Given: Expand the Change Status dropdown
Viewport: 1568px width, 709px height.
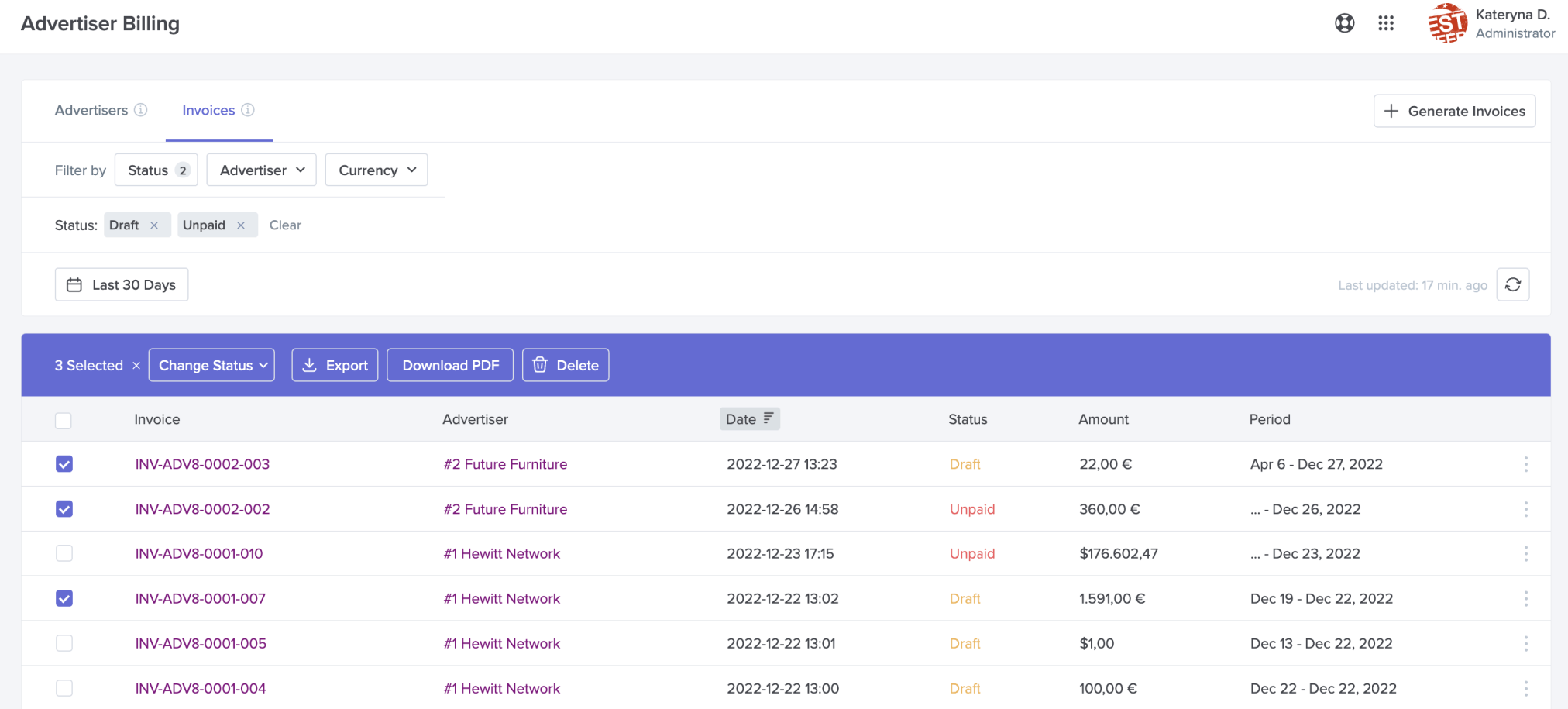Looking at the screenshot, I should click(211, 365).
